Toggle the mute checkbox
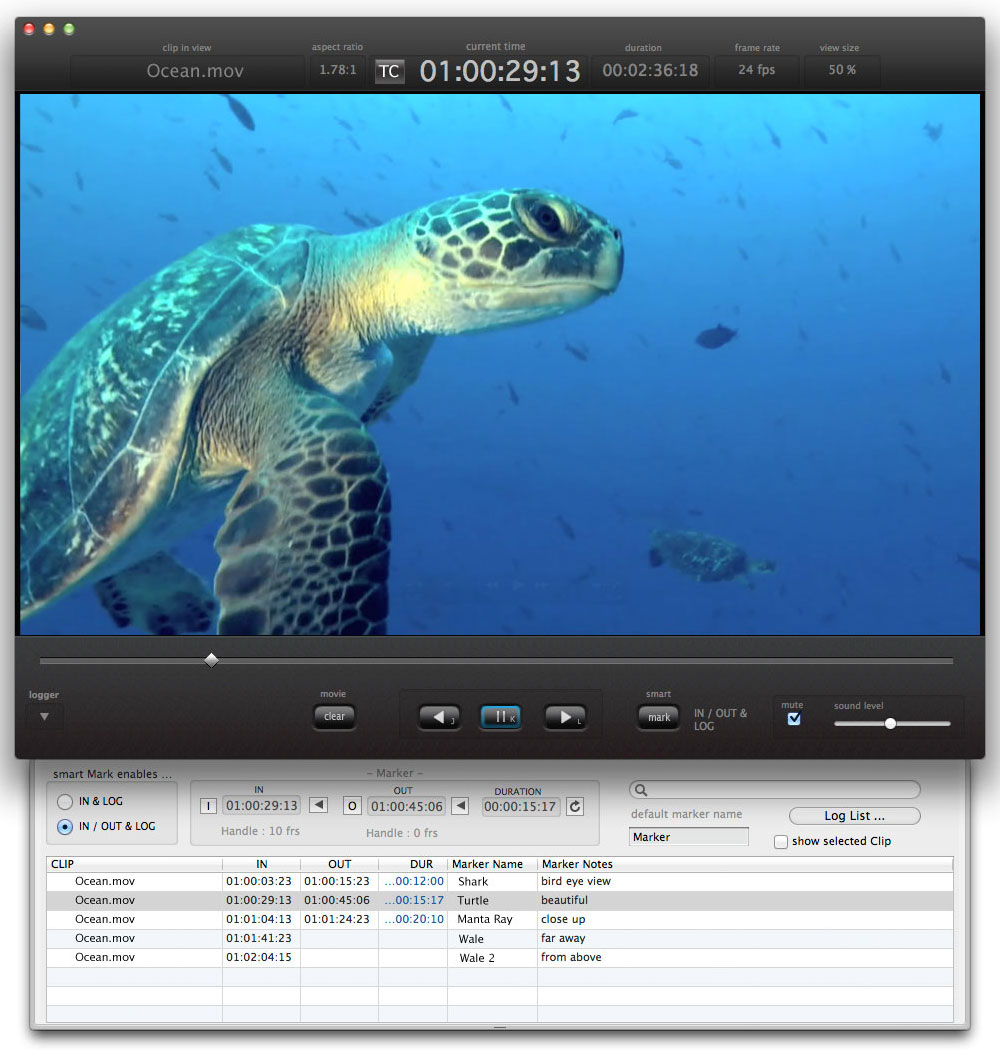This screenshot has width=1000, height=1058. 794,718
